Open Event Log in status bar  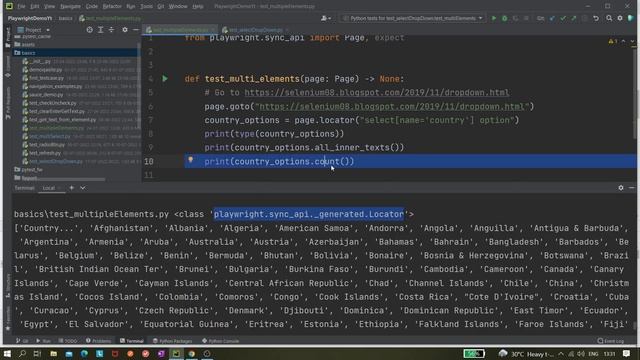point(611,341)
